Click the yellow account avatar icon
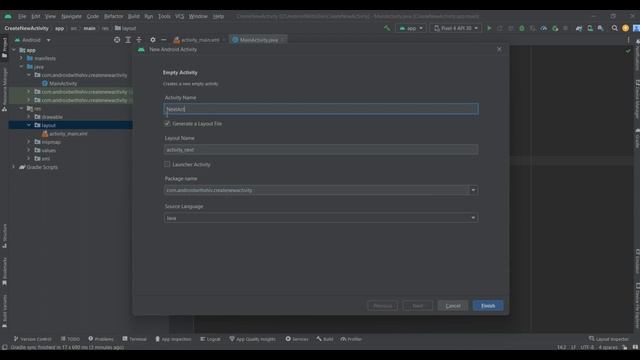Image resolution: width=640 pixels, height=360 pixels. coord(625,28)
